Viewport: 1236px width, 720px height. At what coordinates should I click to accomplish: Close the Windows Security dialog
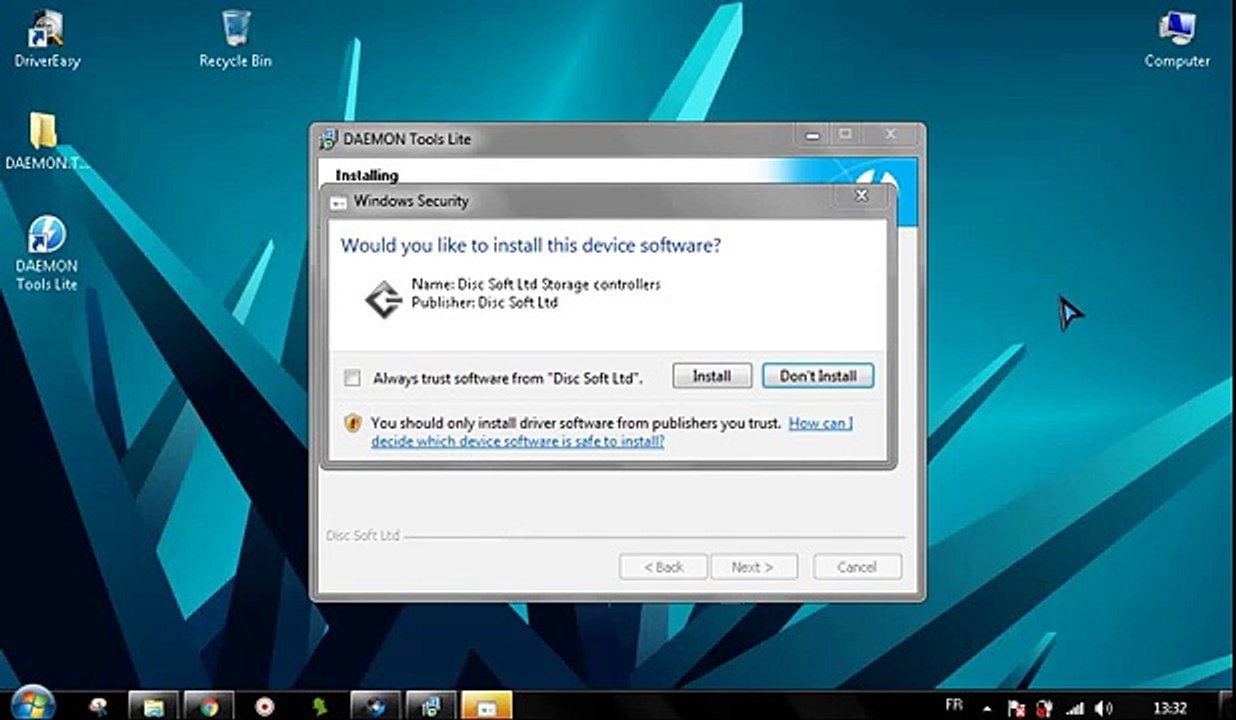click(x=861, y=196)
